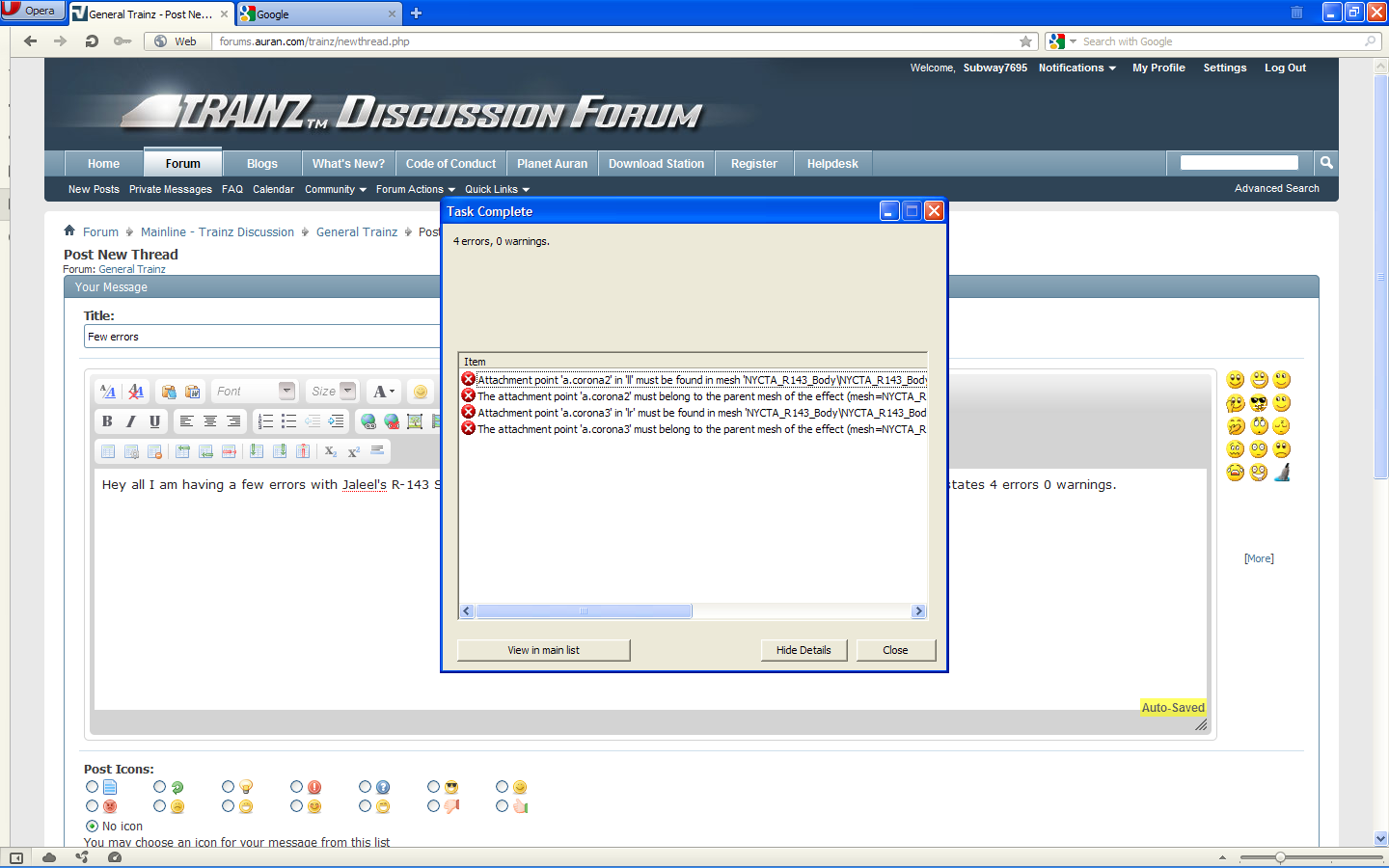
Task: Choose the exclamation mark post icon
Action: pyautogui.click(x=297, y=787)
